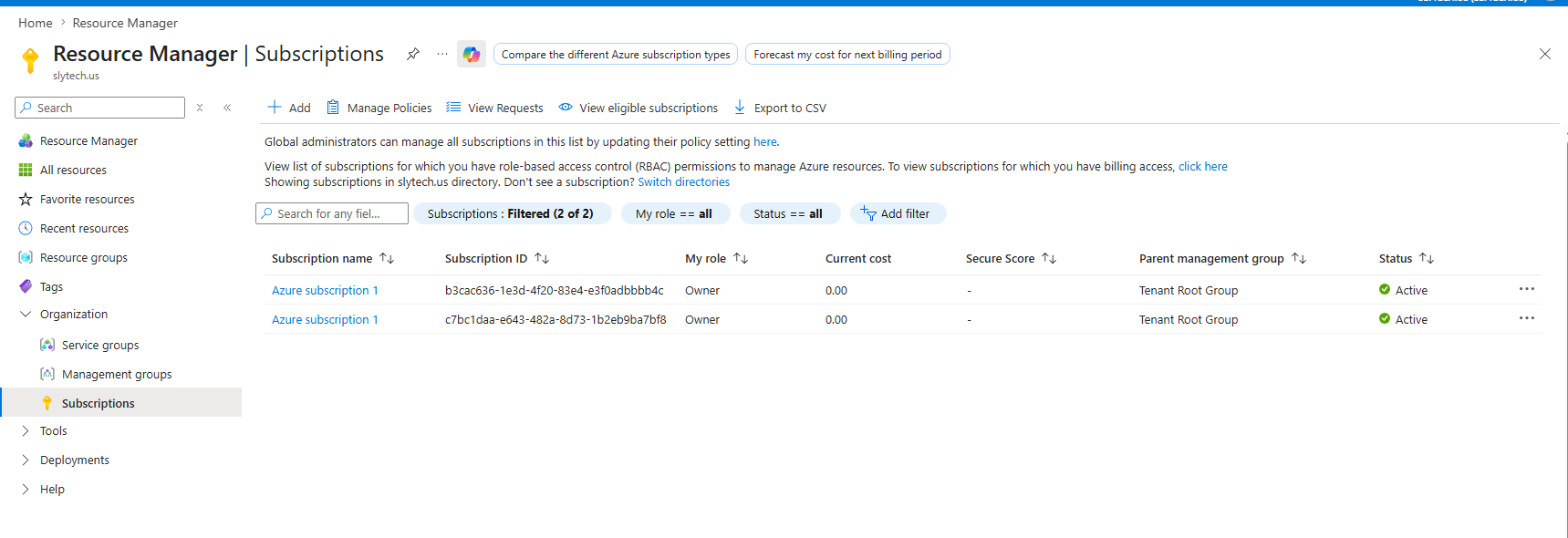The image size is (1568, 538).
Task: Expand the Tools section
Action: 26,430
